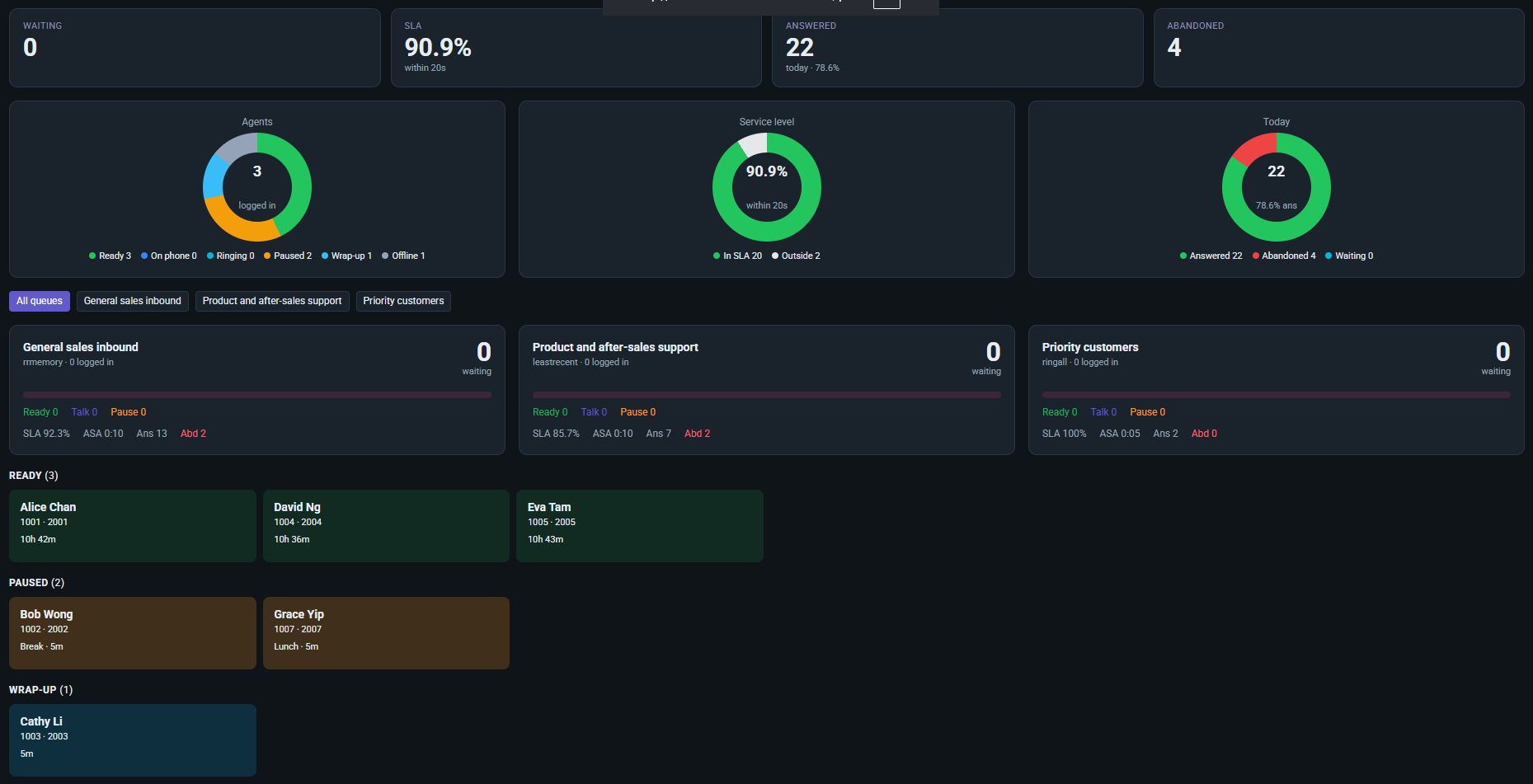
Task: Click the "SLA 85.7%" queue value
Action: [556, 434]
